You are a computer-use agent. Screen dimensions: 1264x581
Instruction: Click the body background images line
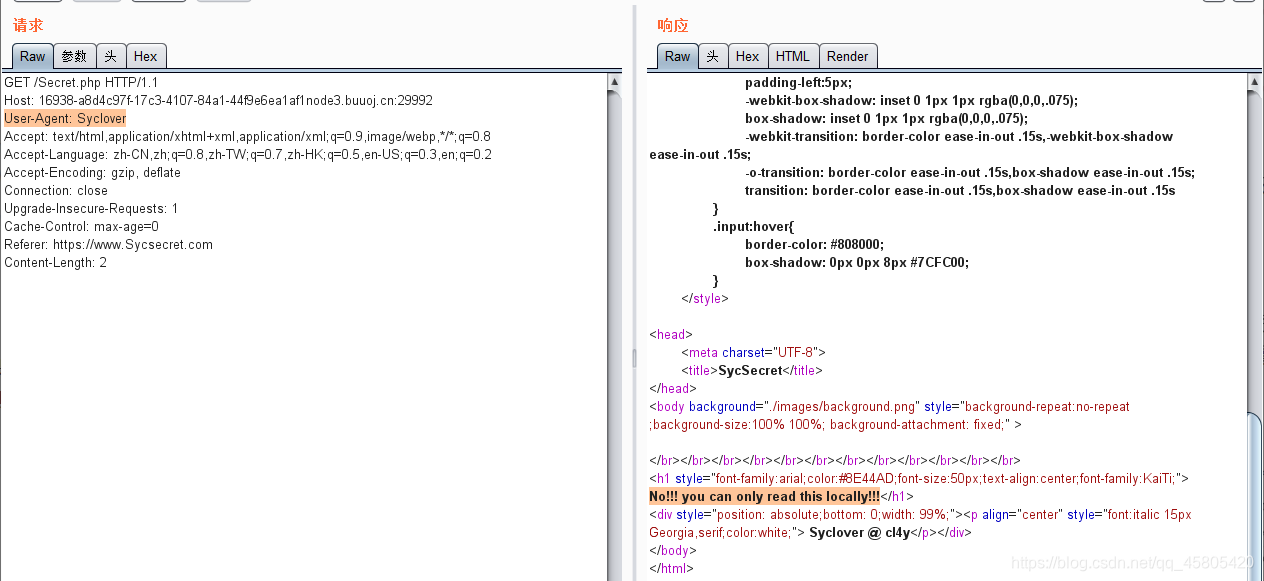(889, 415)
